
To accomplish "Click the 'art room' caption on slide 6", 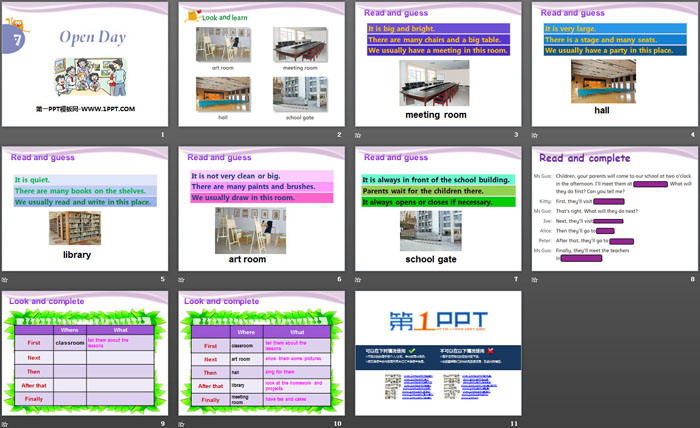I will (x=247, y=259).
